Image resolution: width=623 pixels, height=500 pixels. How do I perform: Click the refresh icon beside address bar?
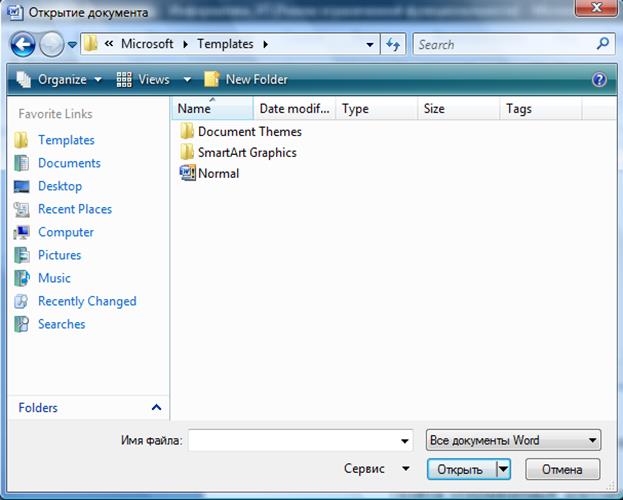[x=393, y=44]
